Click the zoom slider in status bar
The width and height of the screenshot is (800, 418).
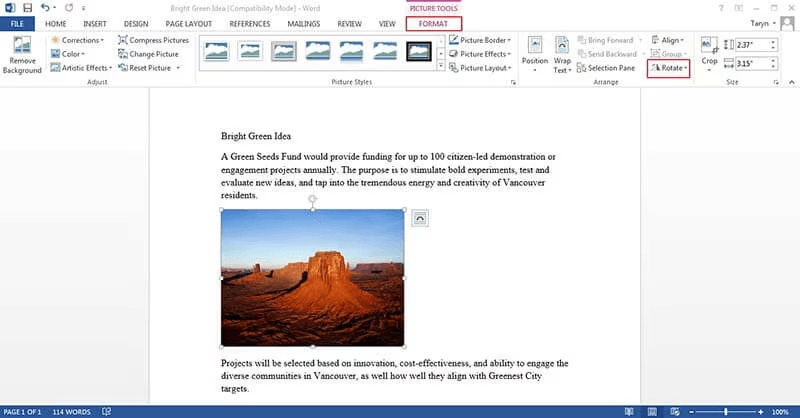tap(725, 412)
